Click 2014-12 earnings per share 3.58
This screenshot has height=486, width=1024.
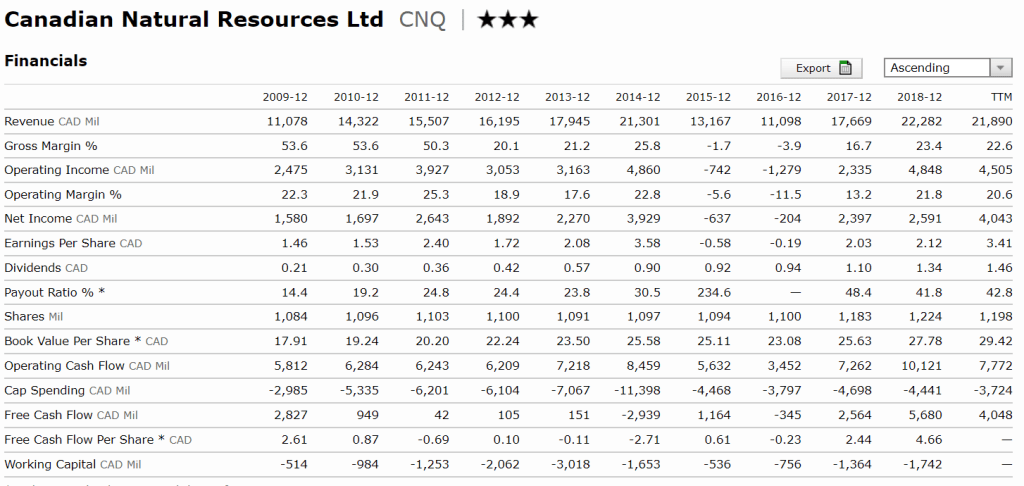pos(648,244)
